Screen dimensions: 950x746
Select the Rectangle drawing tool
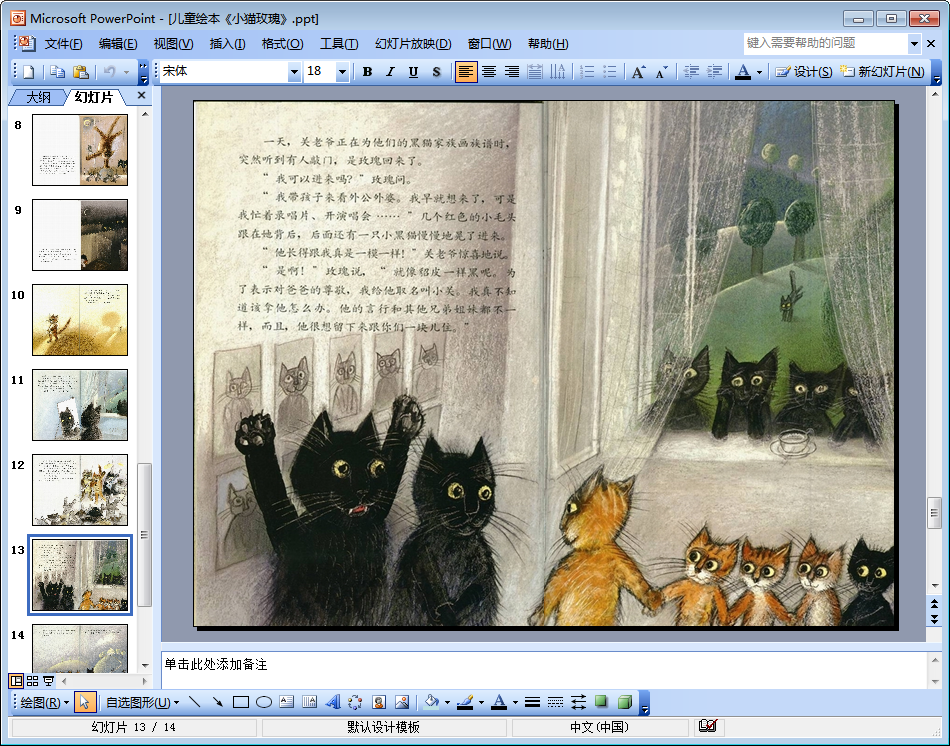(241, 702)
